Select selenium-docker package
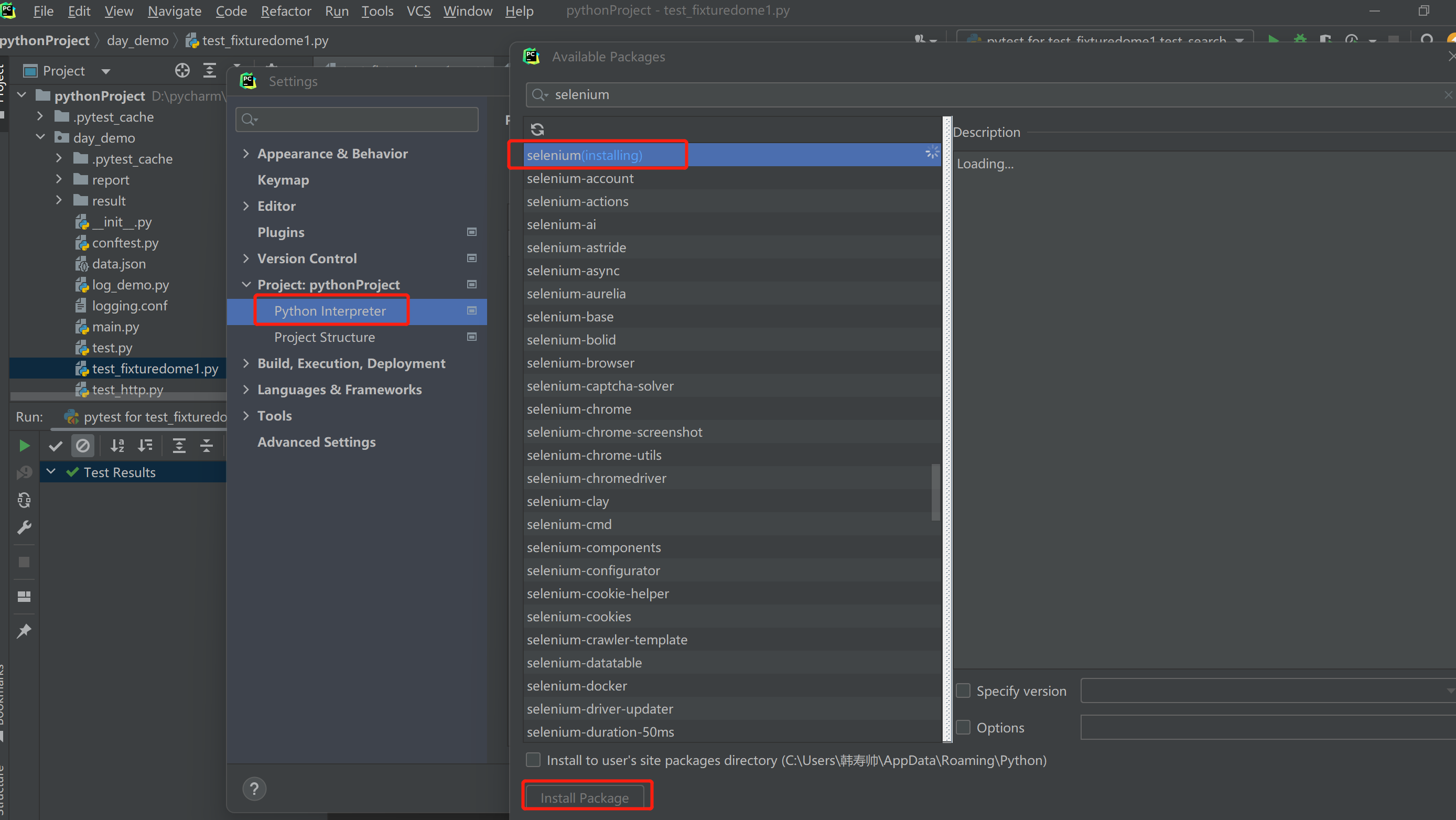This screenshot has width=1456, height=820. click(x=732, y=685)
